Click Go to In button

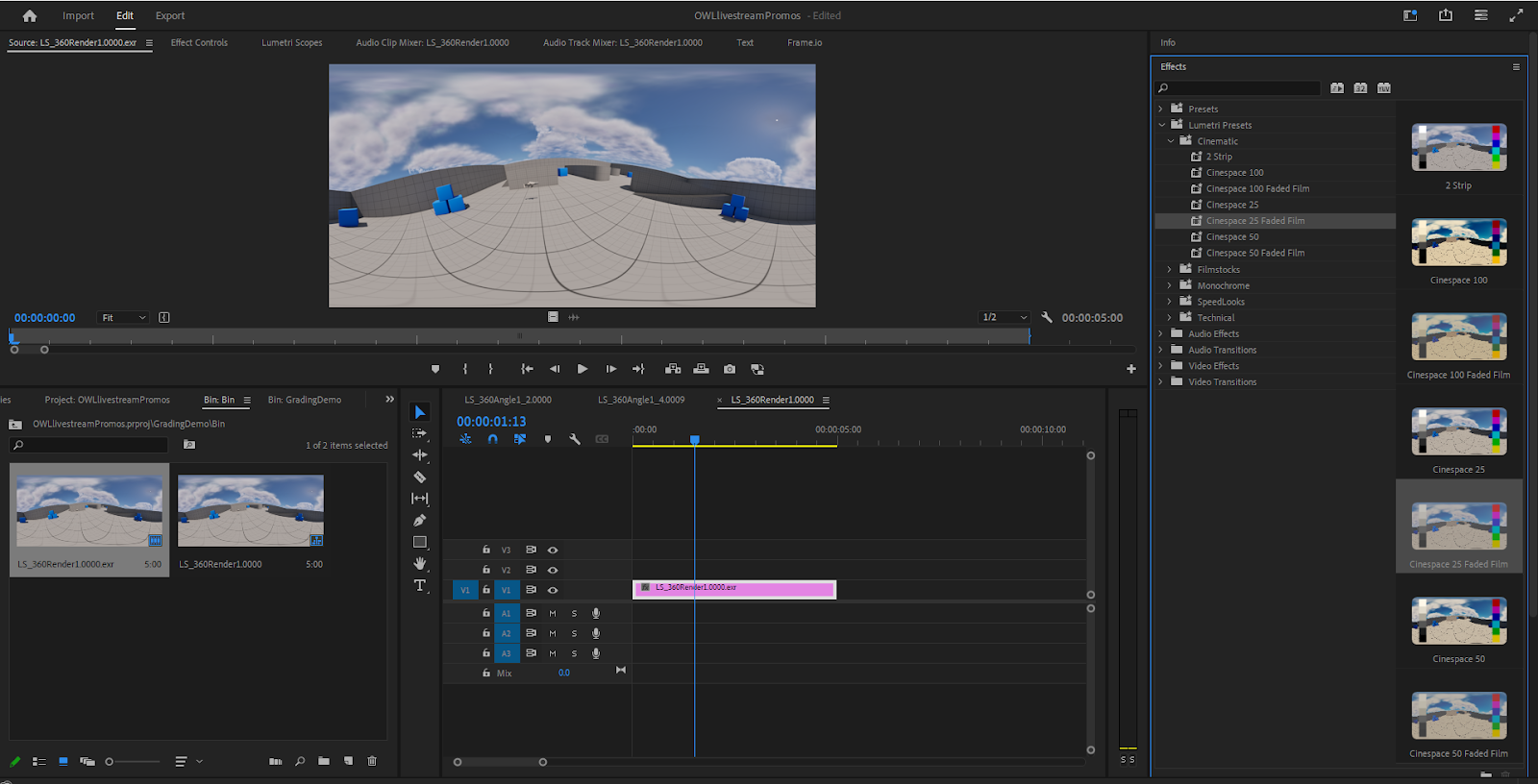(527, 369)
